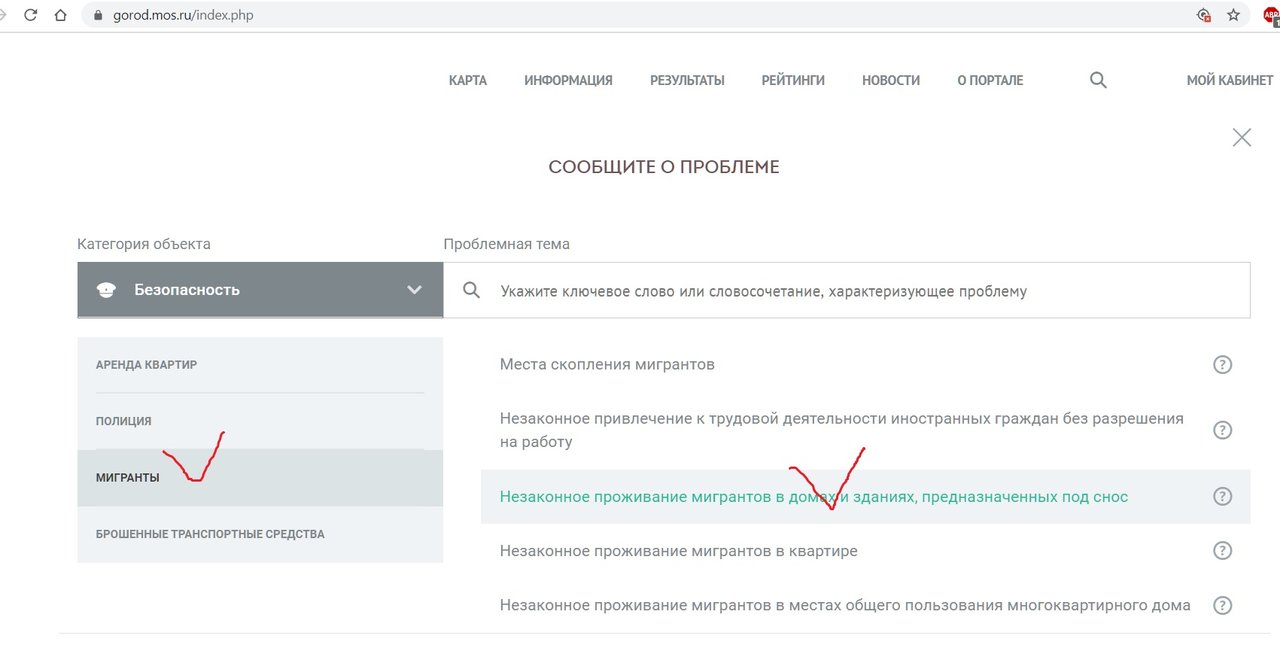Viewport: 1280px width, 657px height.
Task: Open search using the magnifier icon in navigation
Action: pos(1097,80)
